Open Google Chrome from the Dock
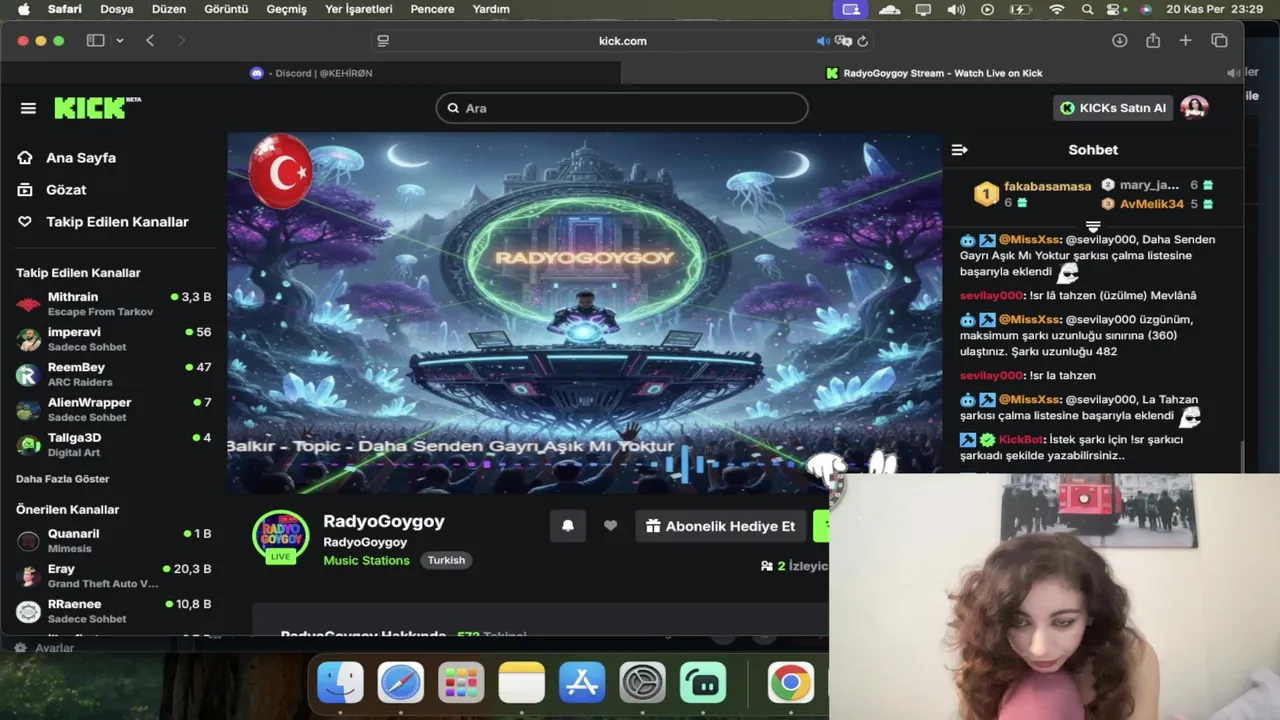 pos(790,684)
